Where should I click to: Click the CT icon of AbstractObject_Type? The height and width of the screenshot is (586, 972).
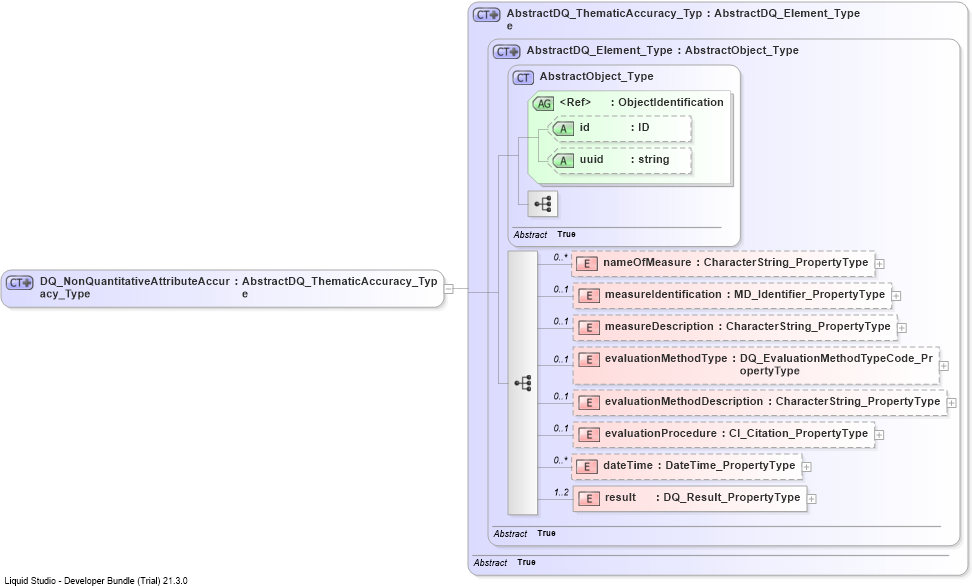point(523,78)
